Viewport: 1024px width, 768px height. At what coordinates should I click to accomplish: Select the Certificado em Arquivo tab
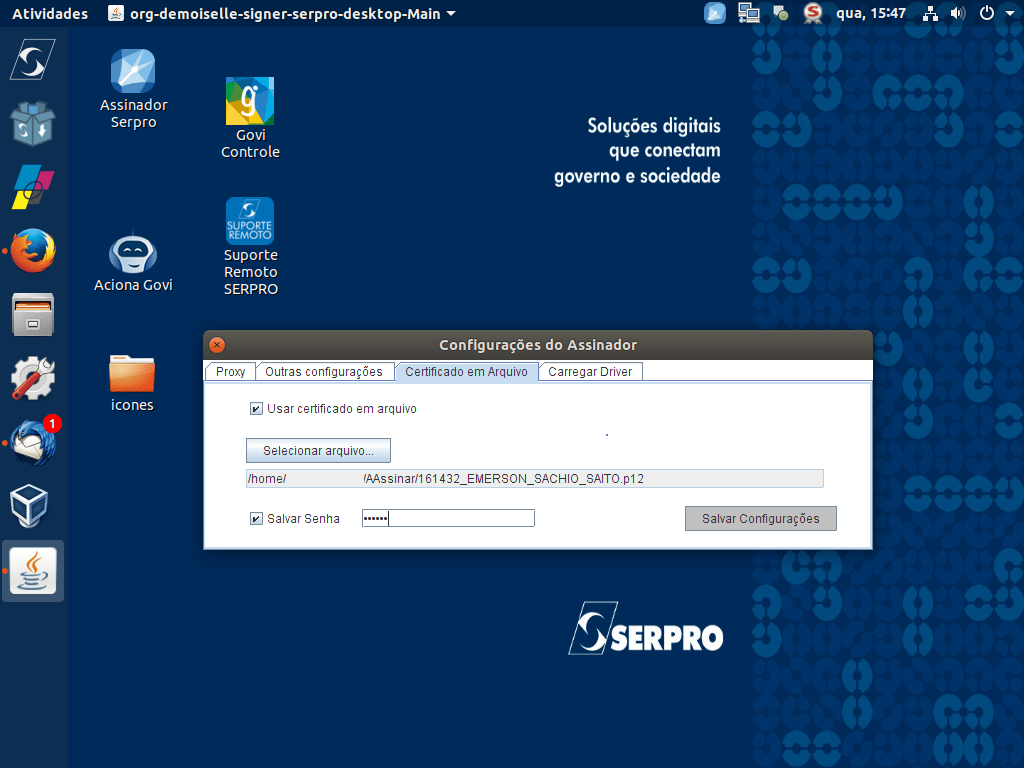click(466, 372)
